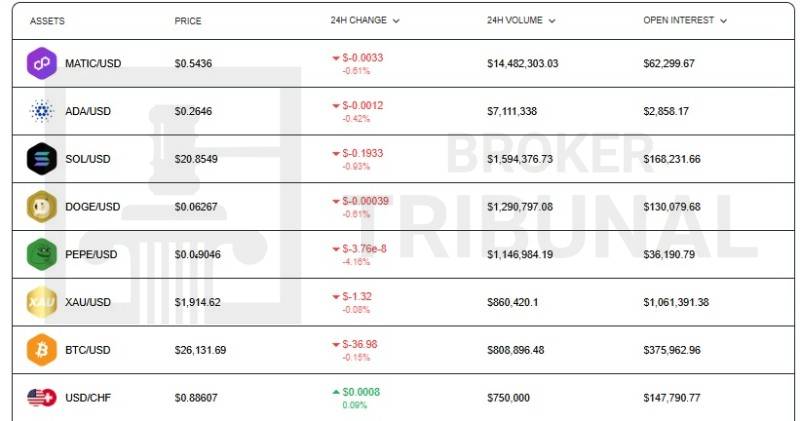This screenshot has width=800, height=421.
Task: Click the Assets column header
Action: 47,21
